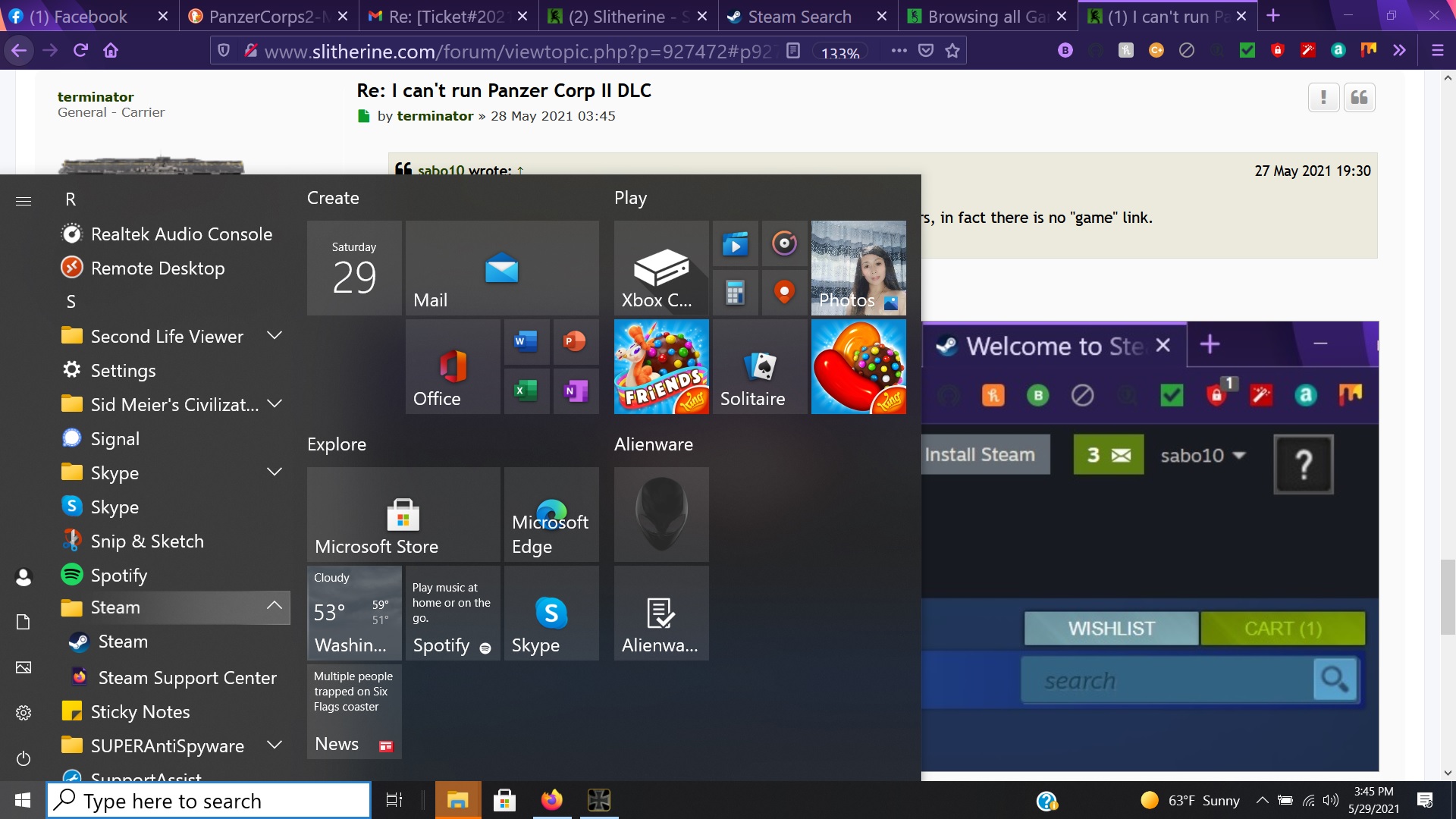The height and width of the screenshot is (819, 1456).
Task: Click the terminator username link
Action: tap(96, 96)
